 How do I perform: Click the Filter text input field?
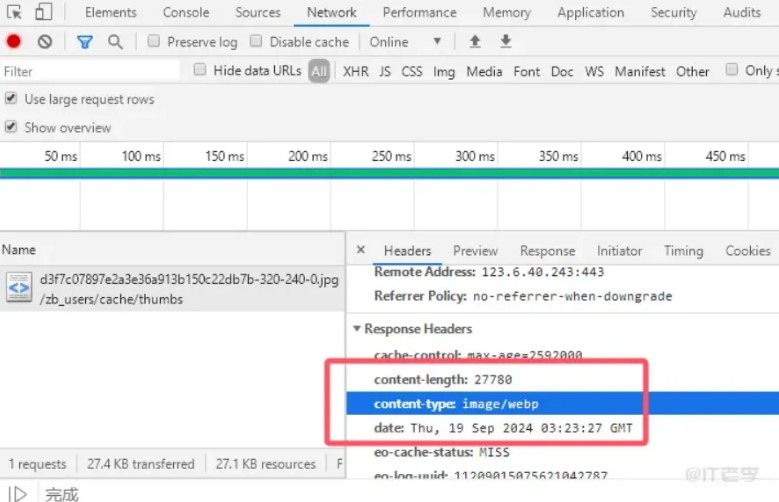tap(90, 71)
